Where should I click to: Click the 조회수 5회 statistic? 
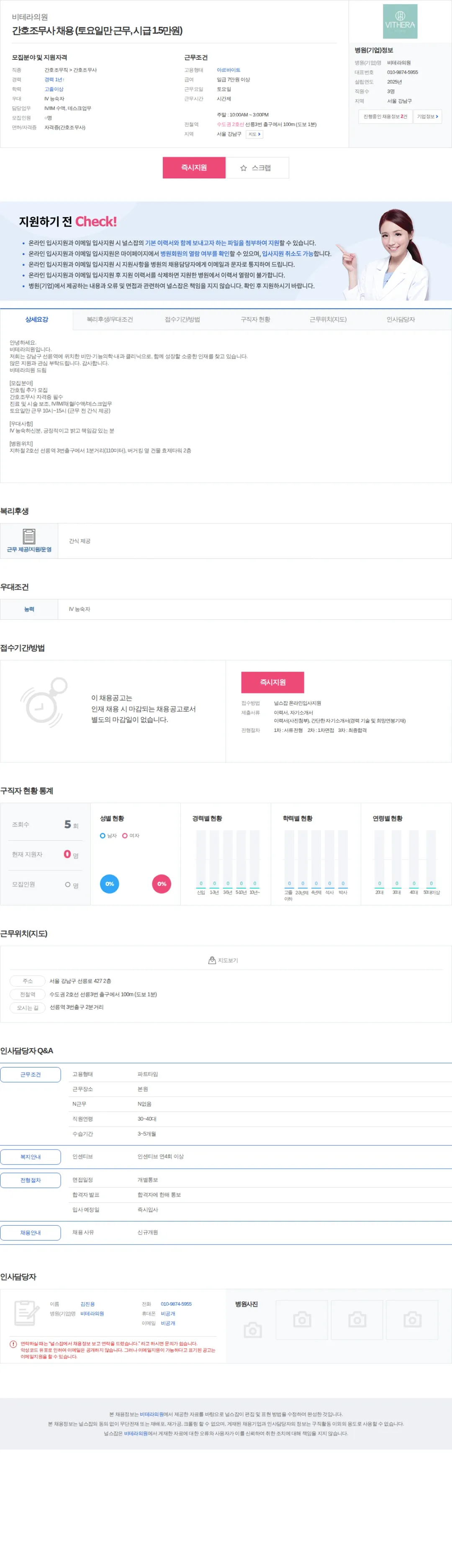[x=45, y=825]
